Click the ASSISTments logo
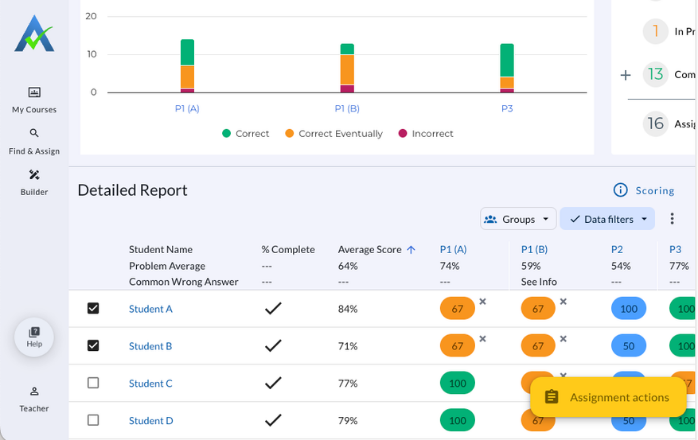This screenshot has width=698, height=440. pyautogui.click(x=34, y=33)
